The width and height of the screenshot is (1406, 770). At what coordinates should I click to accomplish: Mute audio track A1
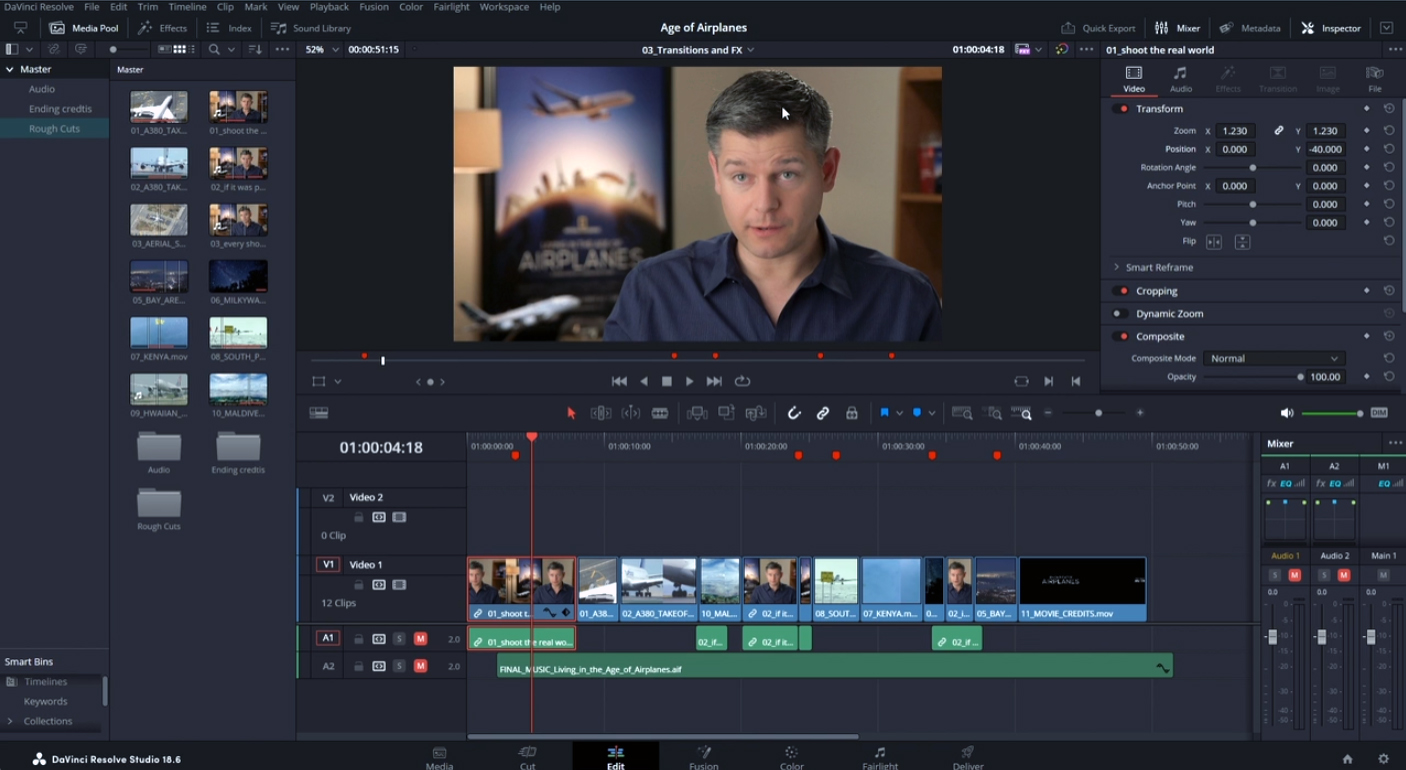point(420,639)
